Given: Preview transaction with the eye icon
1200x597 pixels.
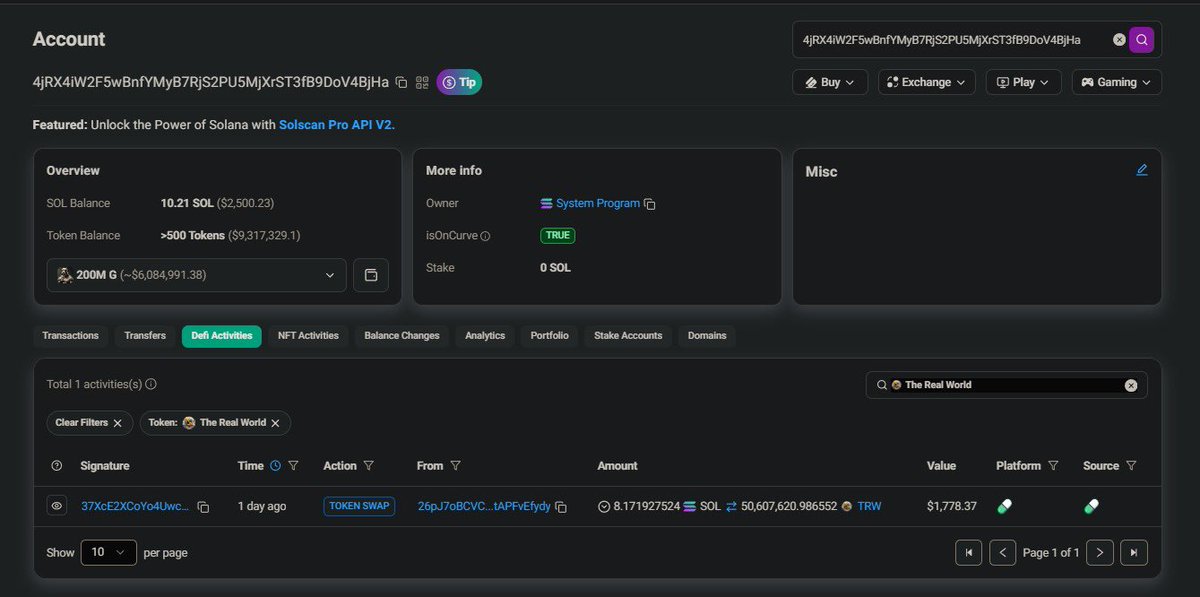Looking at the screenshot, I should [x=57, y=507].
